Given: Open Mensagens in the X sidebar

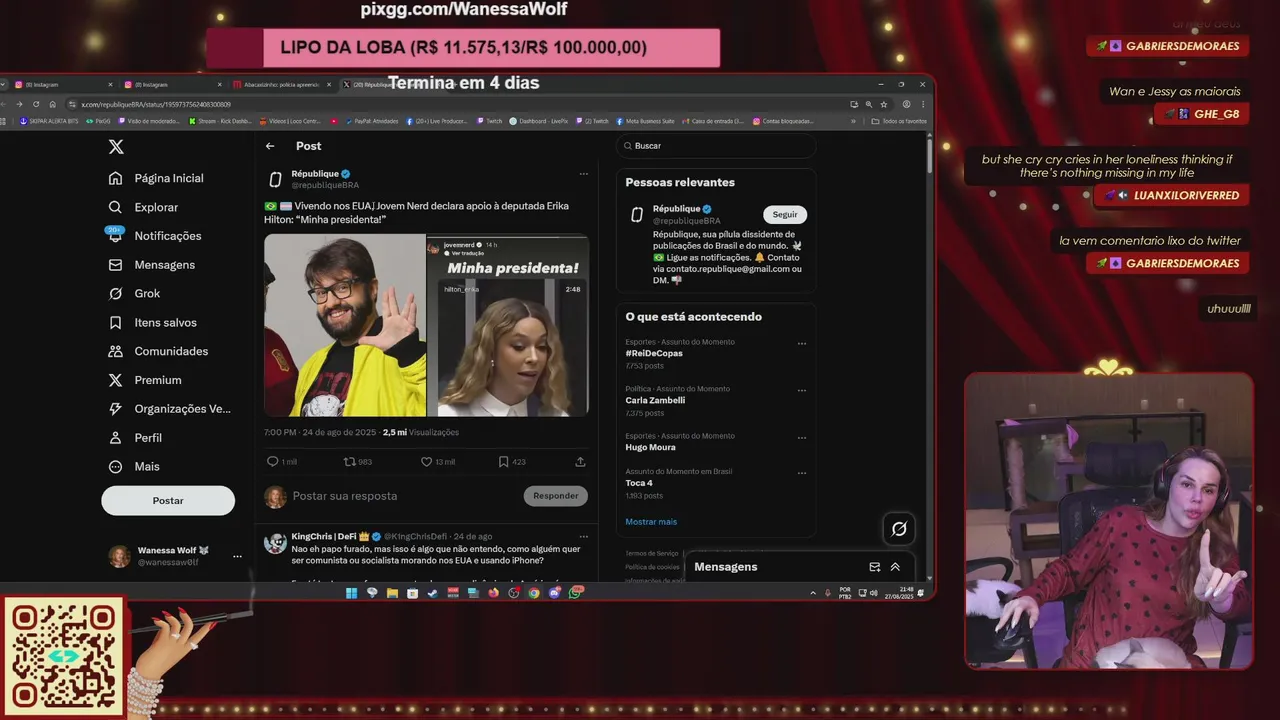Looking at the screenshot, I should click(151, 265).
